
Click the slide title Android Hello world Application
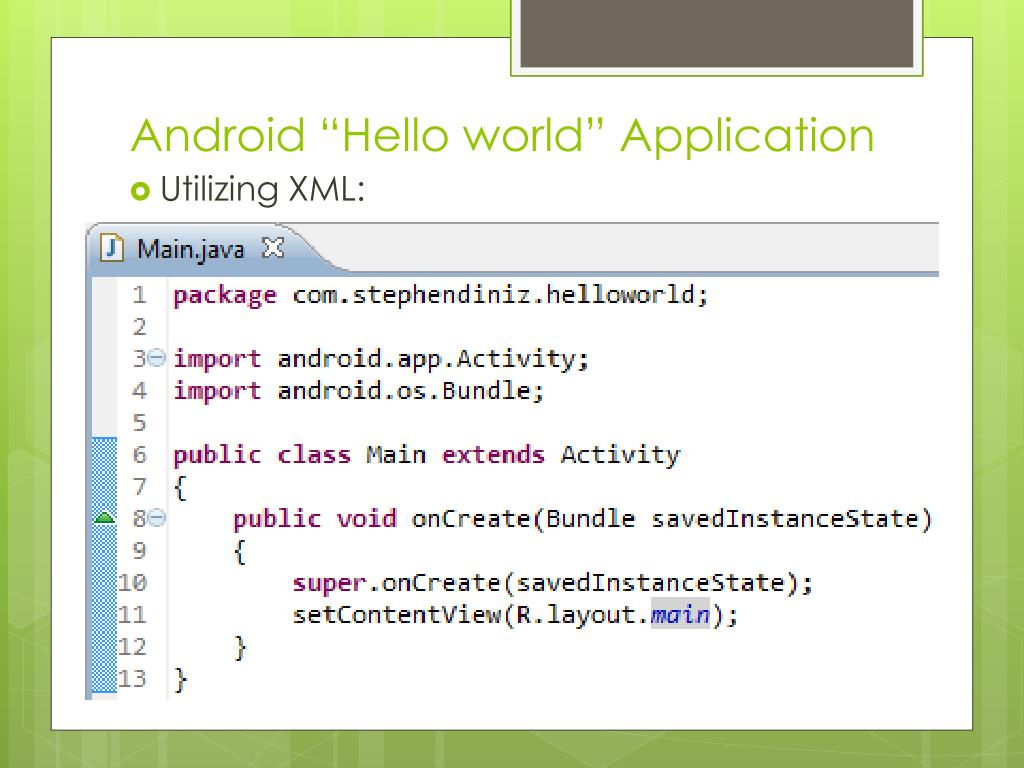pos(502,136)
